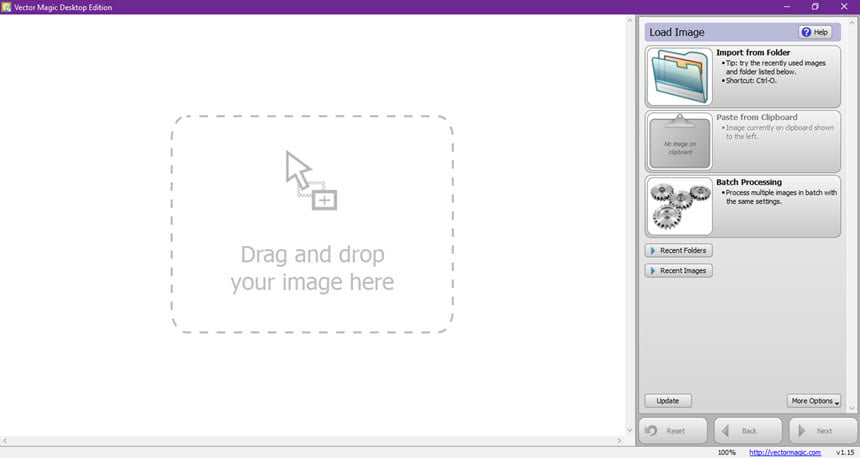
Task: Click the Import from Folder title text
Action: coord(753,53)
